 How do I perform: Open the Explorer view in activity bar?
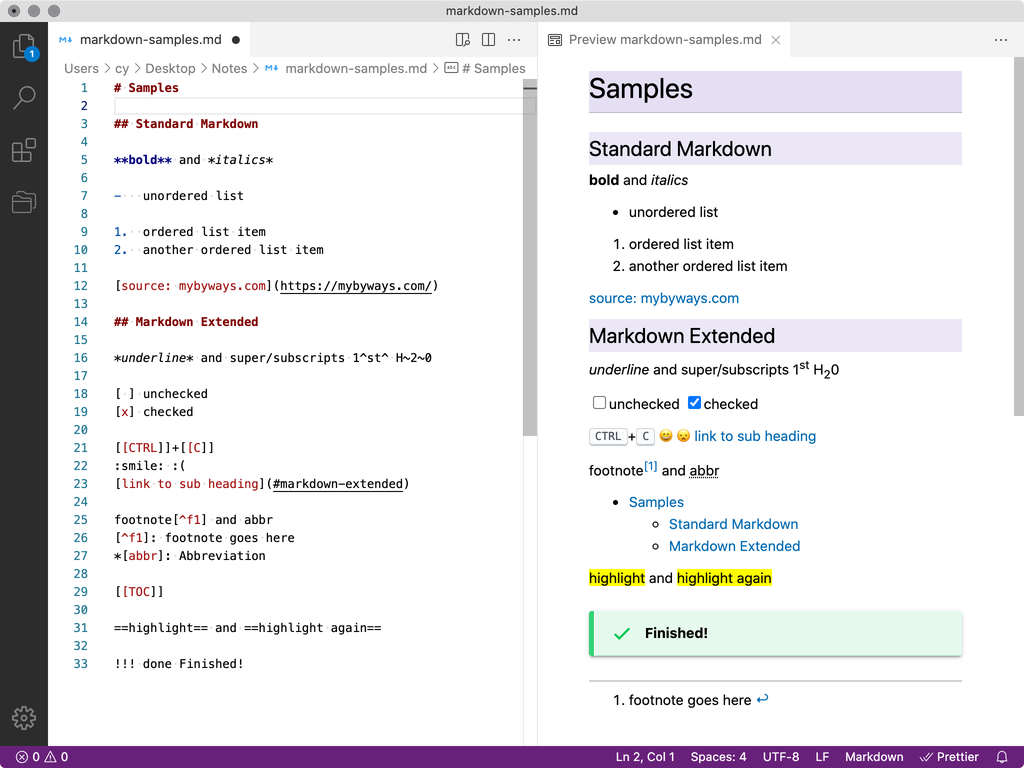coord(24,47)
